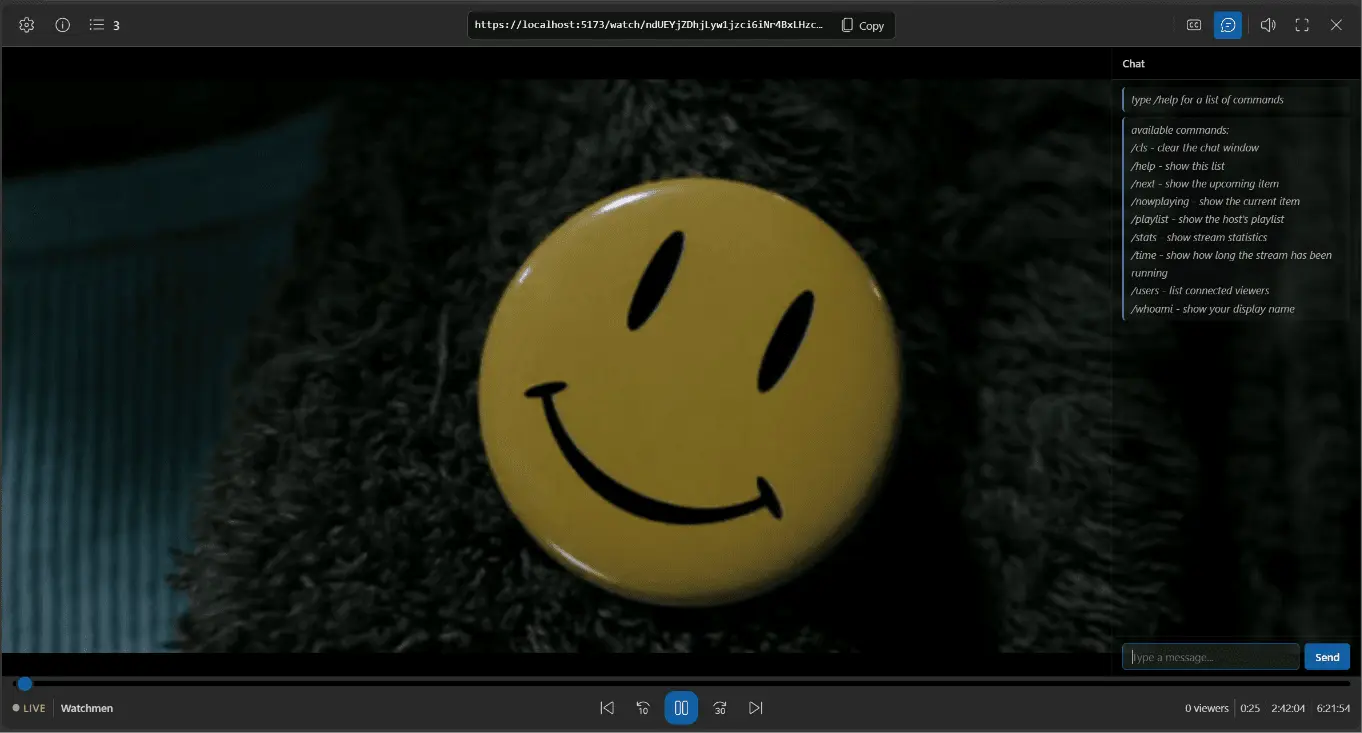Click '/playlist - show the host's playlist' line
This screenshot has width=1362, height=733.
click(1208, 220)
